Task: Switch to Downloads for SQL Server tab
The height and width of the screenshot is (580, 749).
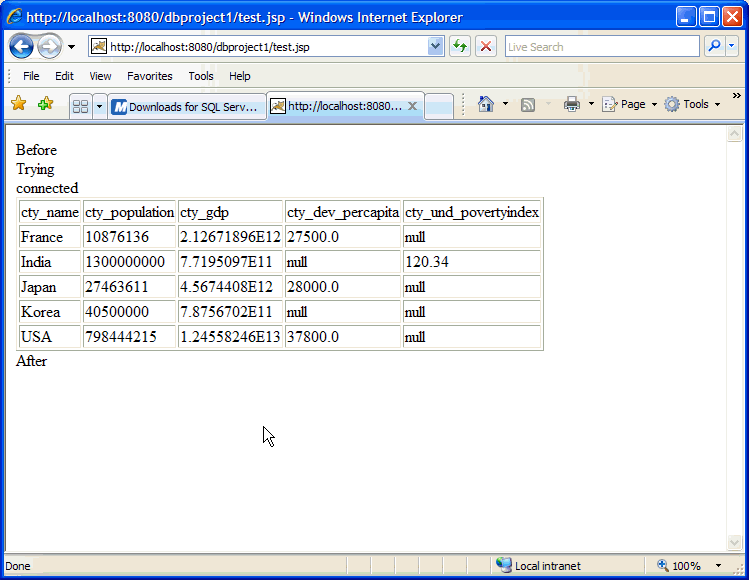Action: click(x=186, y=106)
